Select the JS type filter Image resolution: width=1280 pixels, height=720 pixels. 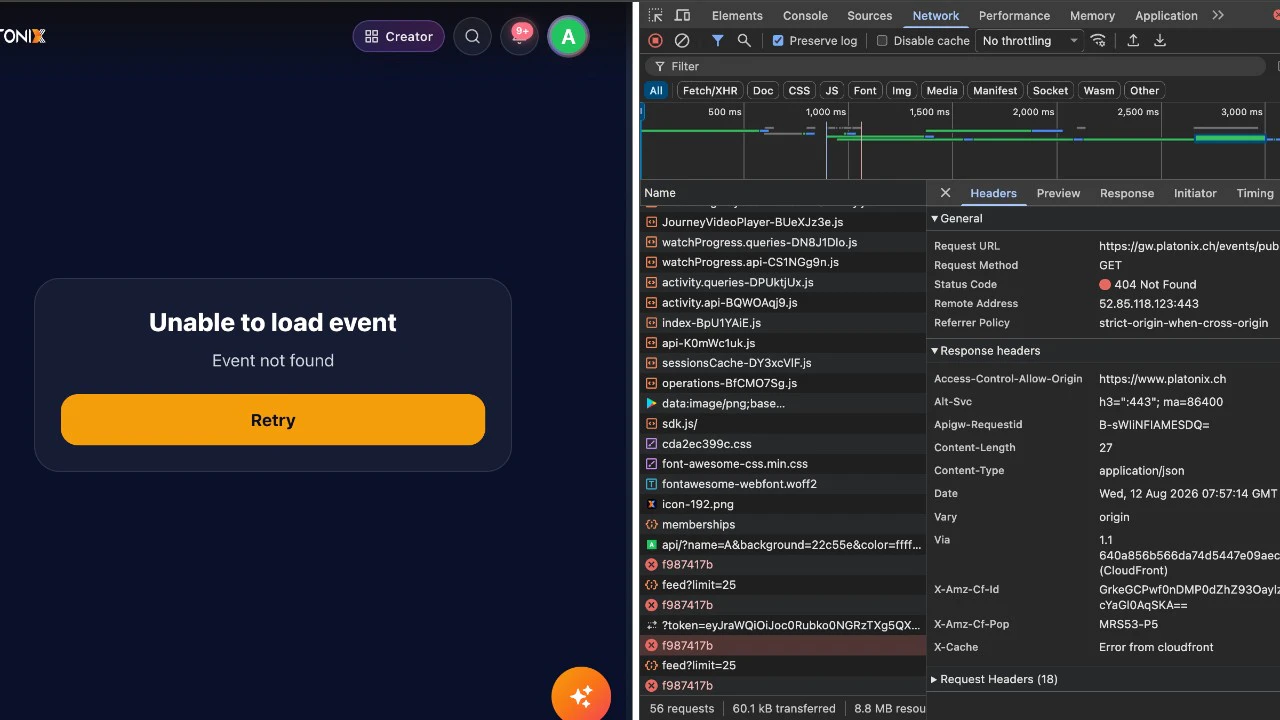coord(832,90)
